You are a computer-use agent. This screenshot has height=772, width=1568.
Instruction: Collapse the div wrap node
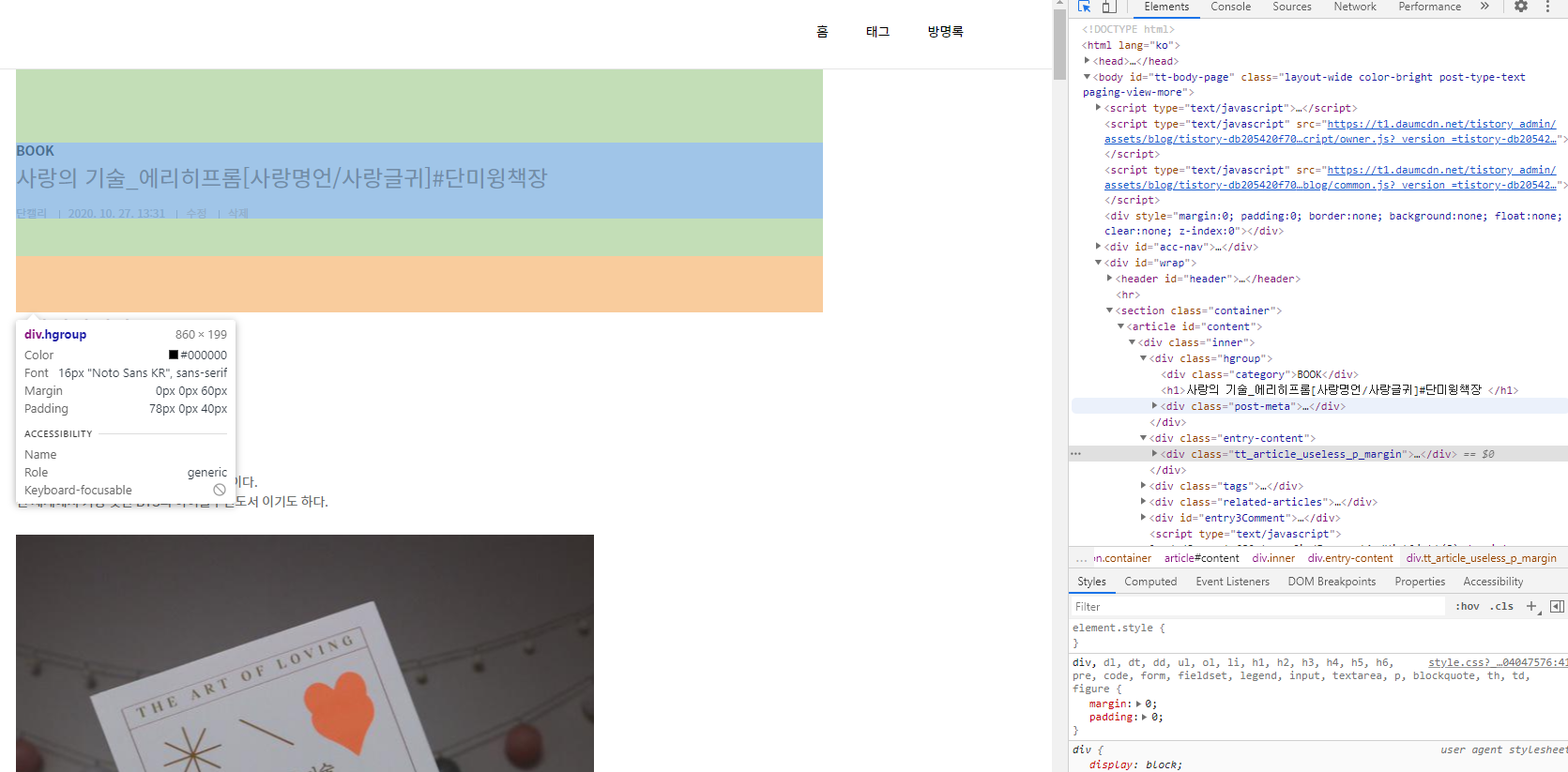(x=1099, y=263)
